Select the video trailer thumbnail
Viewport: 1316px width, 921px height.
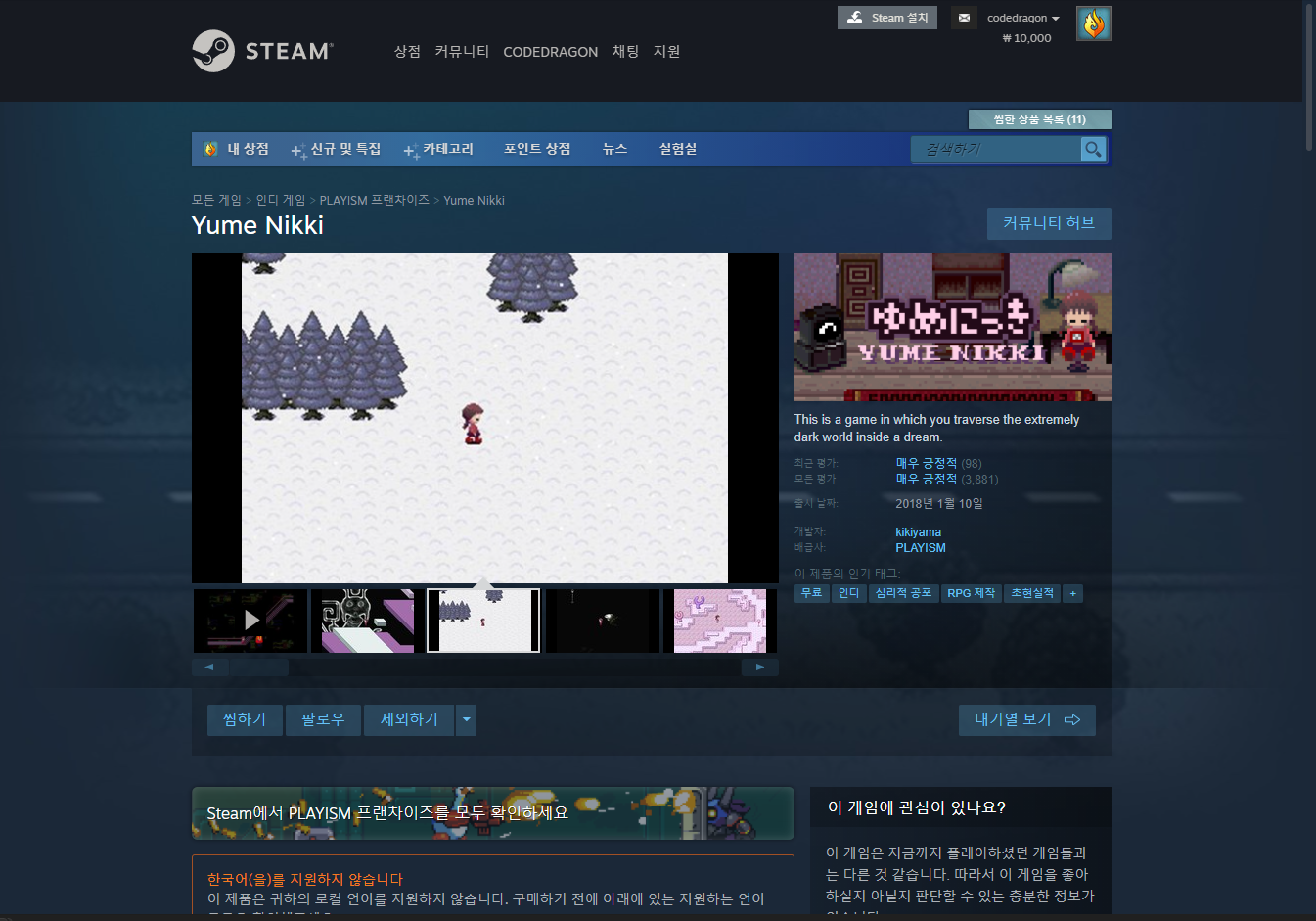pos(250,621)
